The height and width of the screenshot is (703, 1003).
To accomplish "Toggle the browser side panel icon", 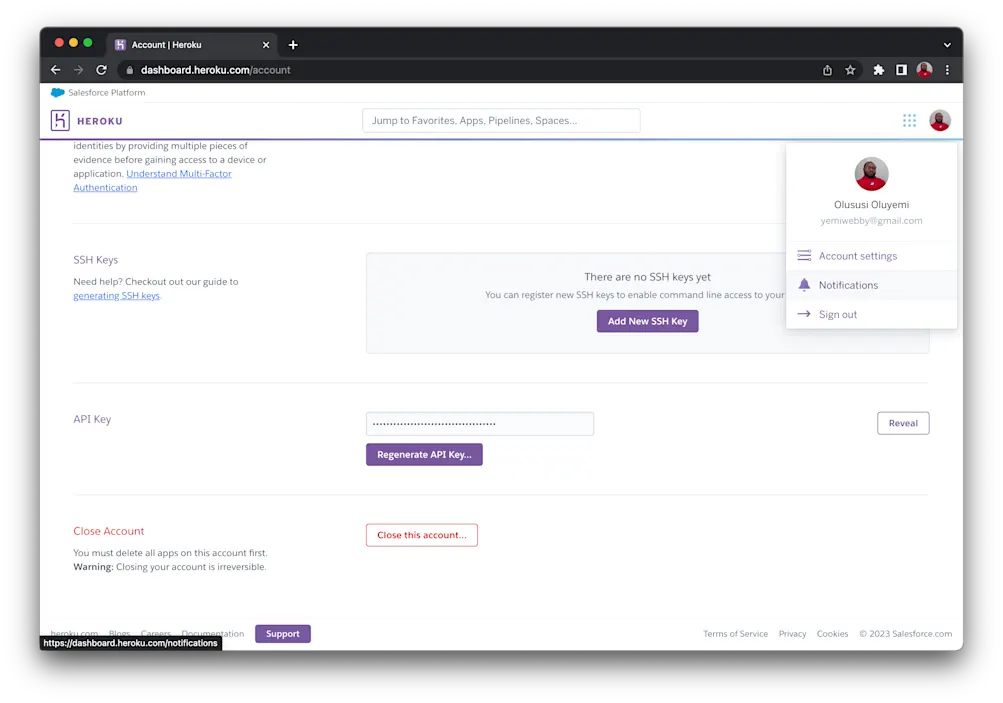I will click(x=901, y=70).
